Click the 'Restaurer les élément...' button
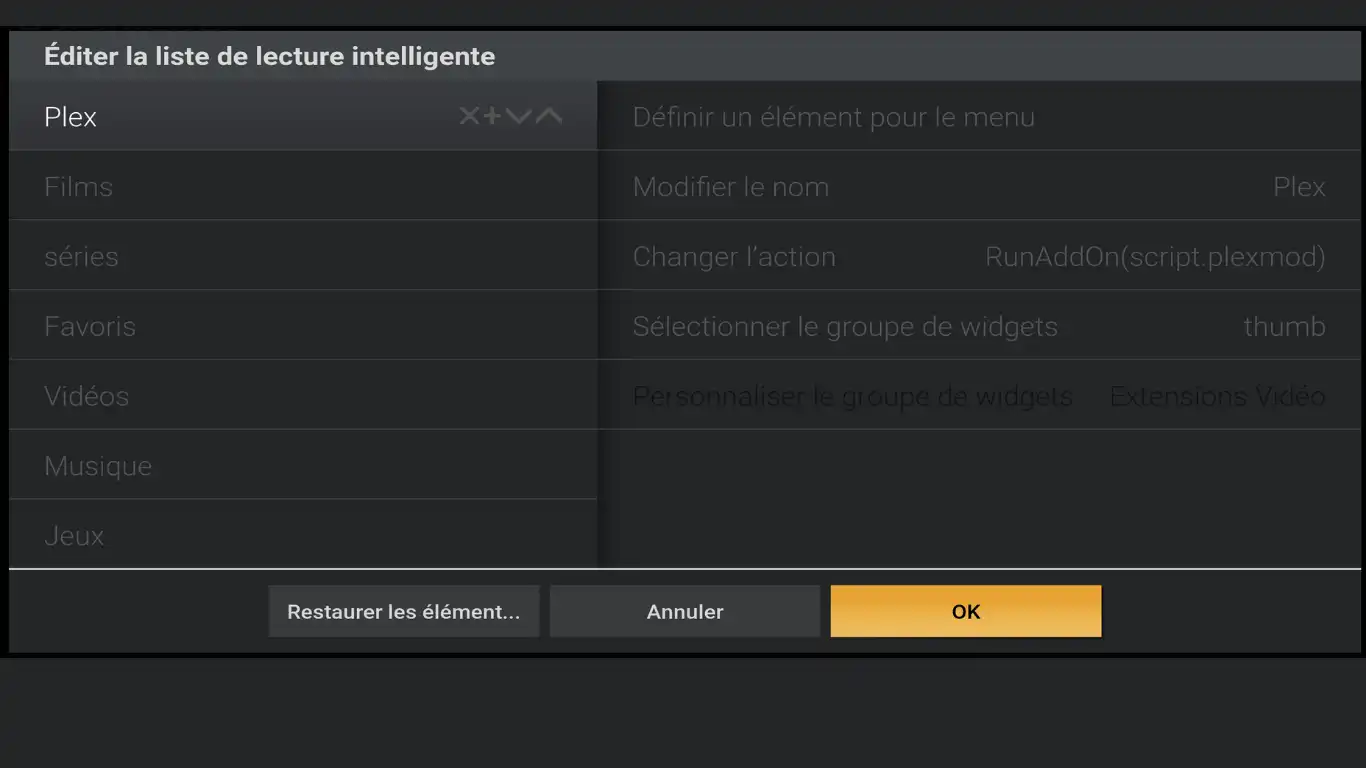The width and height of the screenshot is (1366, 768). [404, 612]
